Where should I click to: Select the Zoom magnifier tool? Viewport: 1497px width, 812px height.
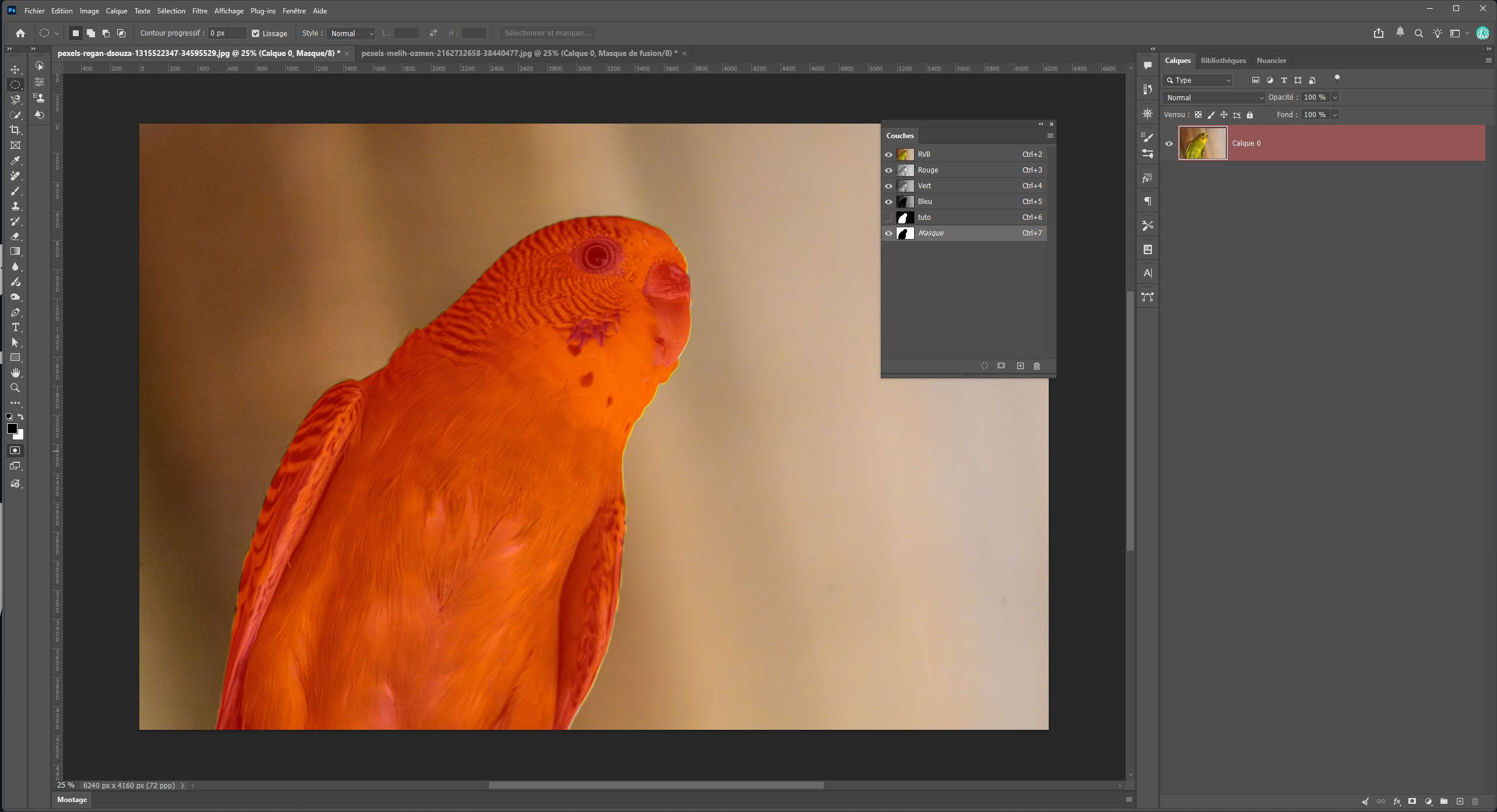(15, 388)
